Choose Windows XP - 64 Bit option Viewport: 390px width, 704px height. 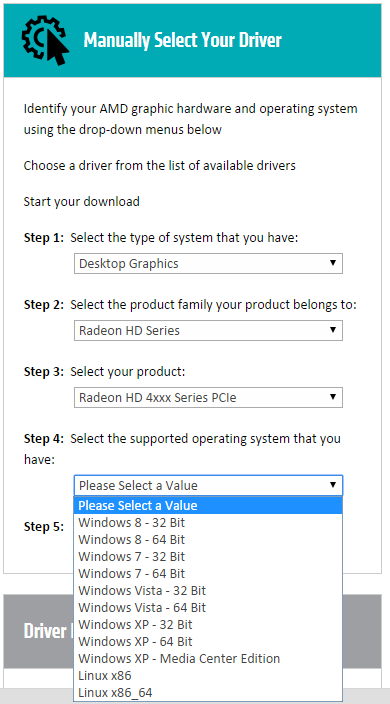pyautogui.click(x=208, y=642)
